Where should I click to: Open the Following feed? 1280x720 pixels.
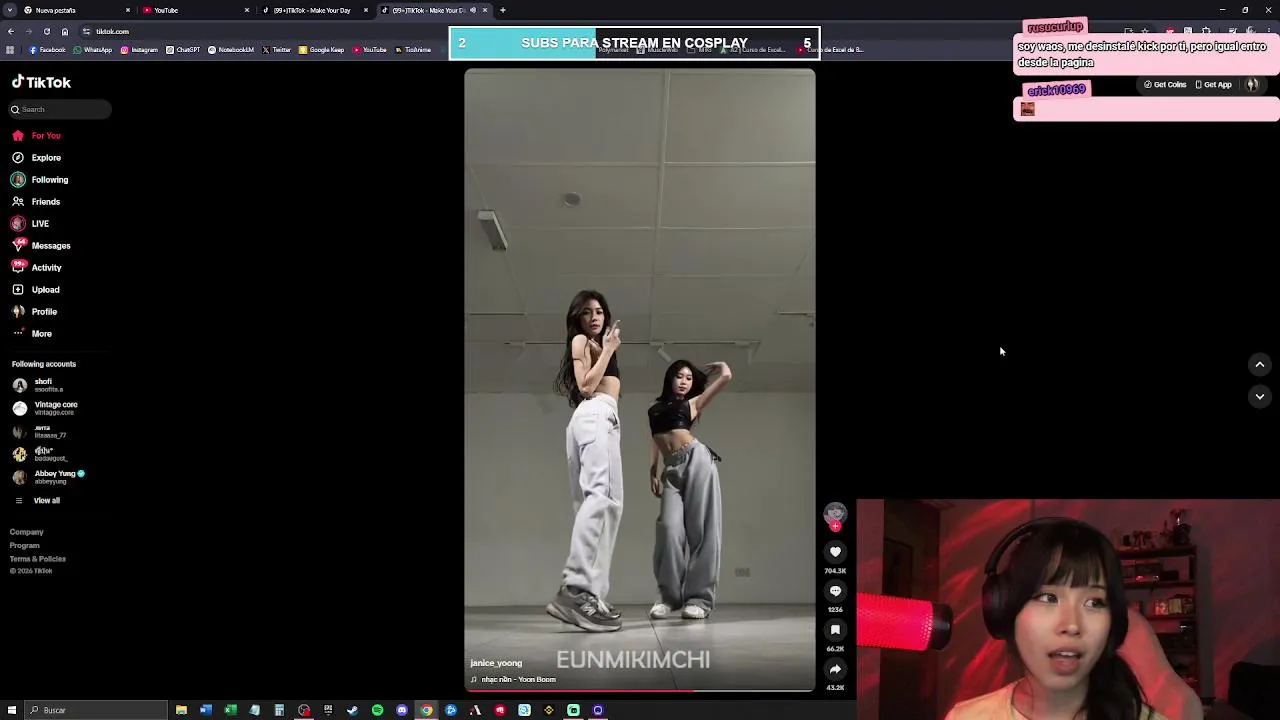tap(40, 180)
